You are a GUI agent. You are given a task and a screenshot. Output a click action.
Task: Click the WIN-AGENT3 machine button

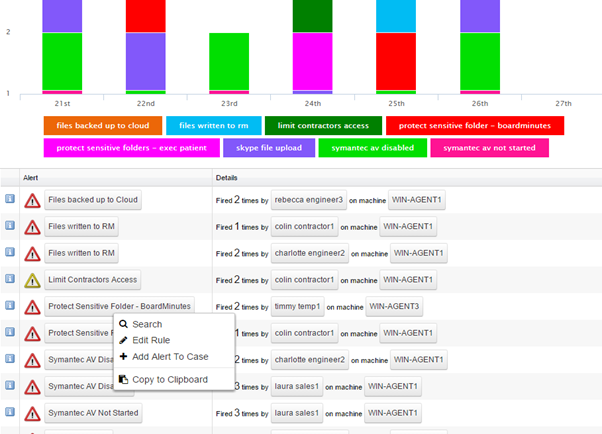[393, 306]
